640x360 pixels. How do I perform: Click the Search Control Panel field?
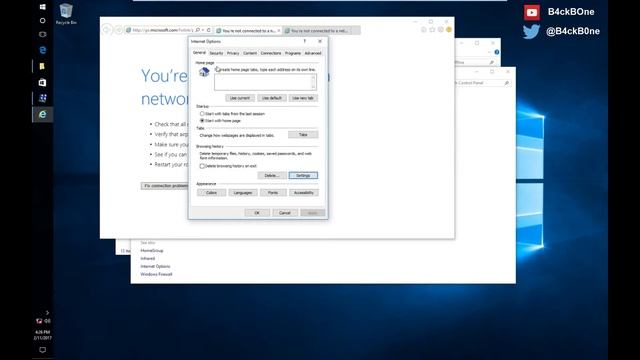[x=482, y=83]
